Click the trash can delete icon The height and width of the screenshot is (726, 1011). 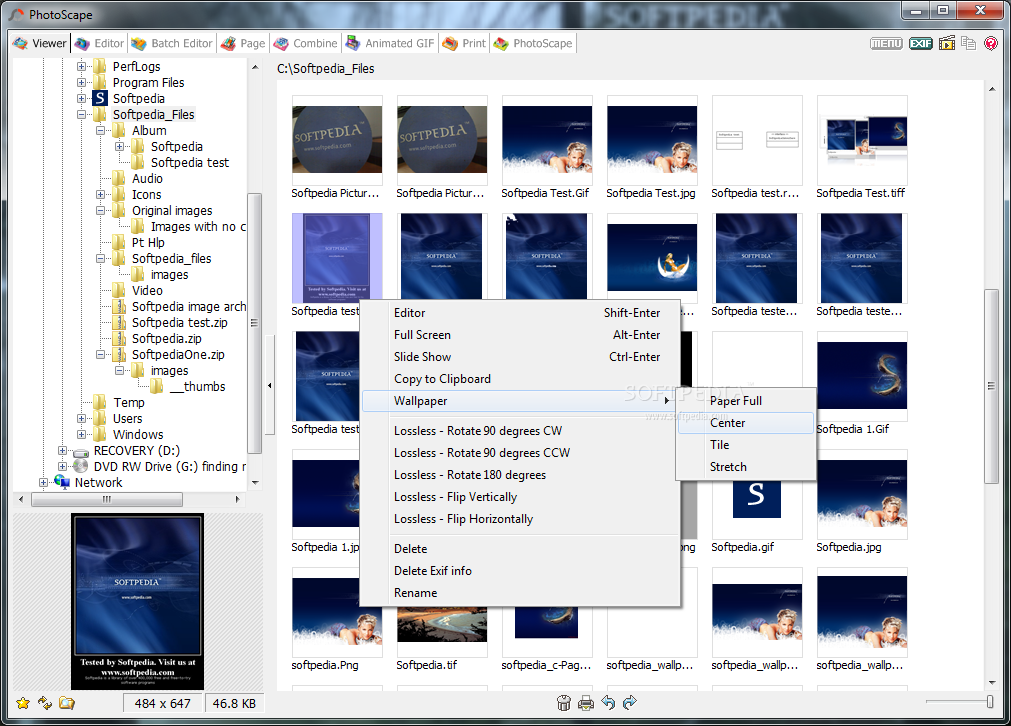click(x=564, y=703)
